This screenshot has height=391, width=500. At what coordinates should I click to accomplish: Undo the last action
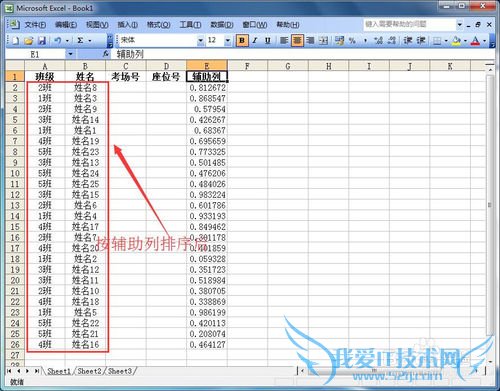(58, 41)
